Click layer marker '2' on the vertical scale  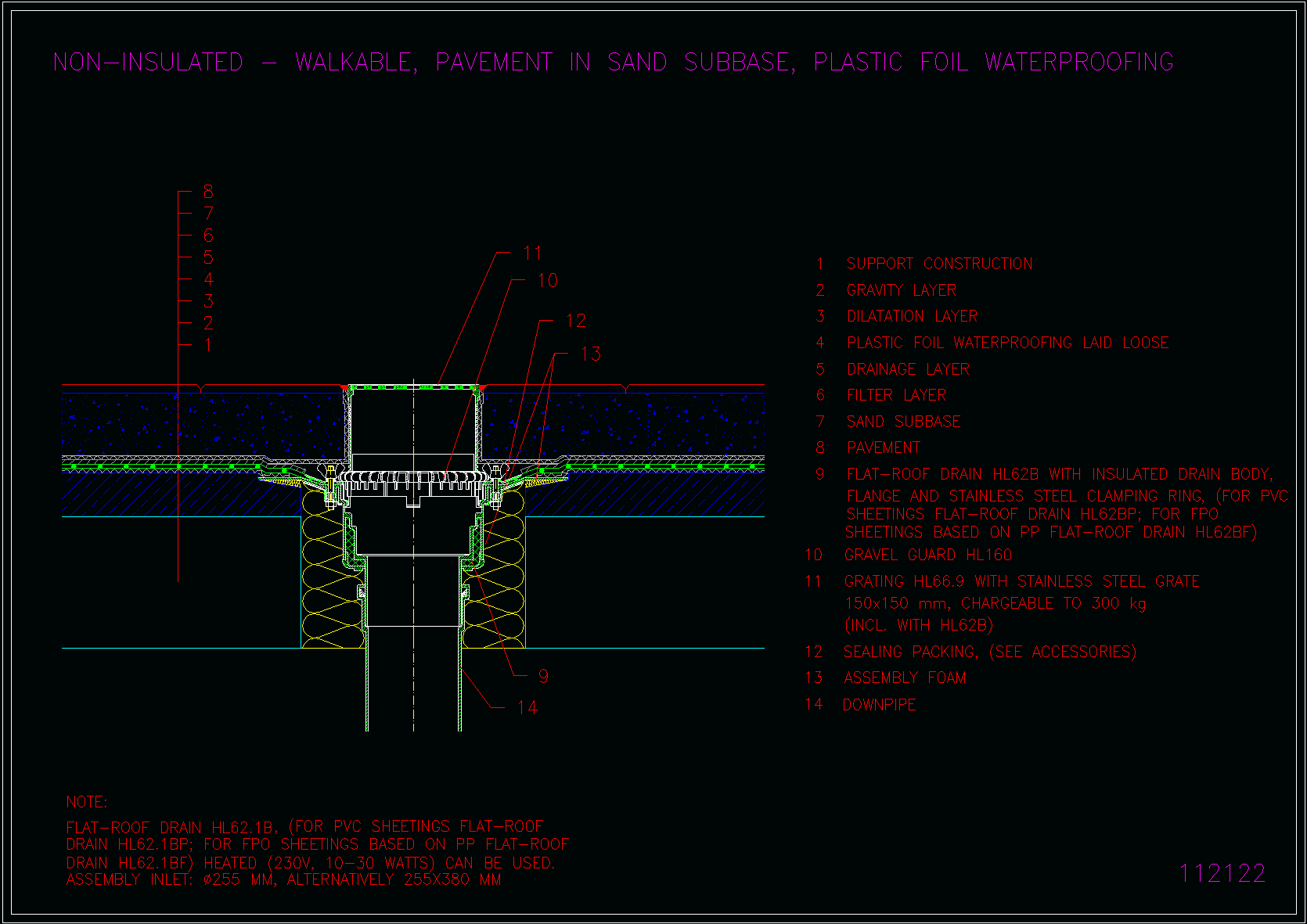click(208, 323)
